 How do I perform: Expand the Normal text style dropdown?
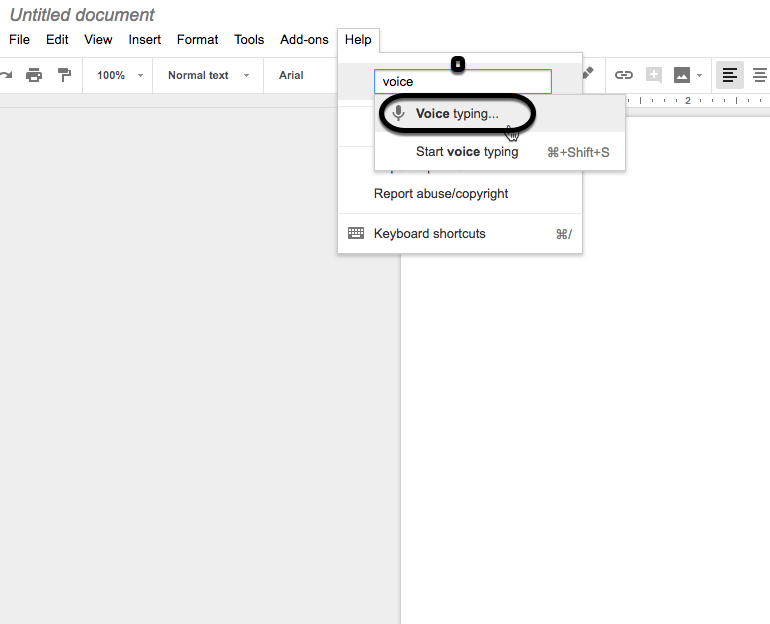click(x=208, y=75)
